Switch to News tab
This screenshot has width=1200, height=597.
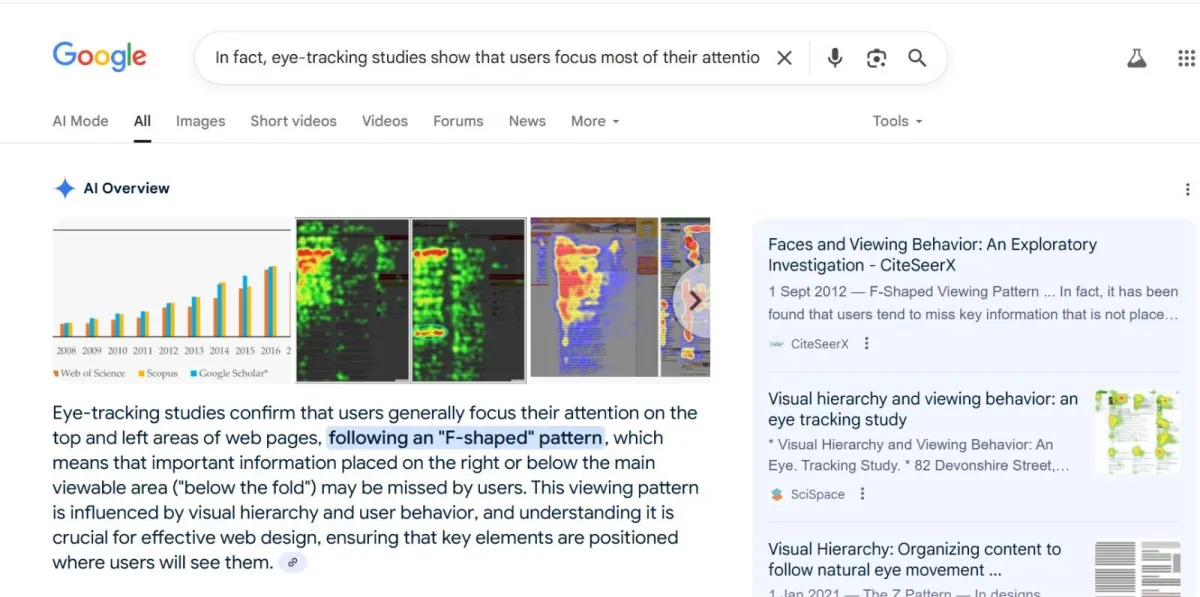[527, 121]
